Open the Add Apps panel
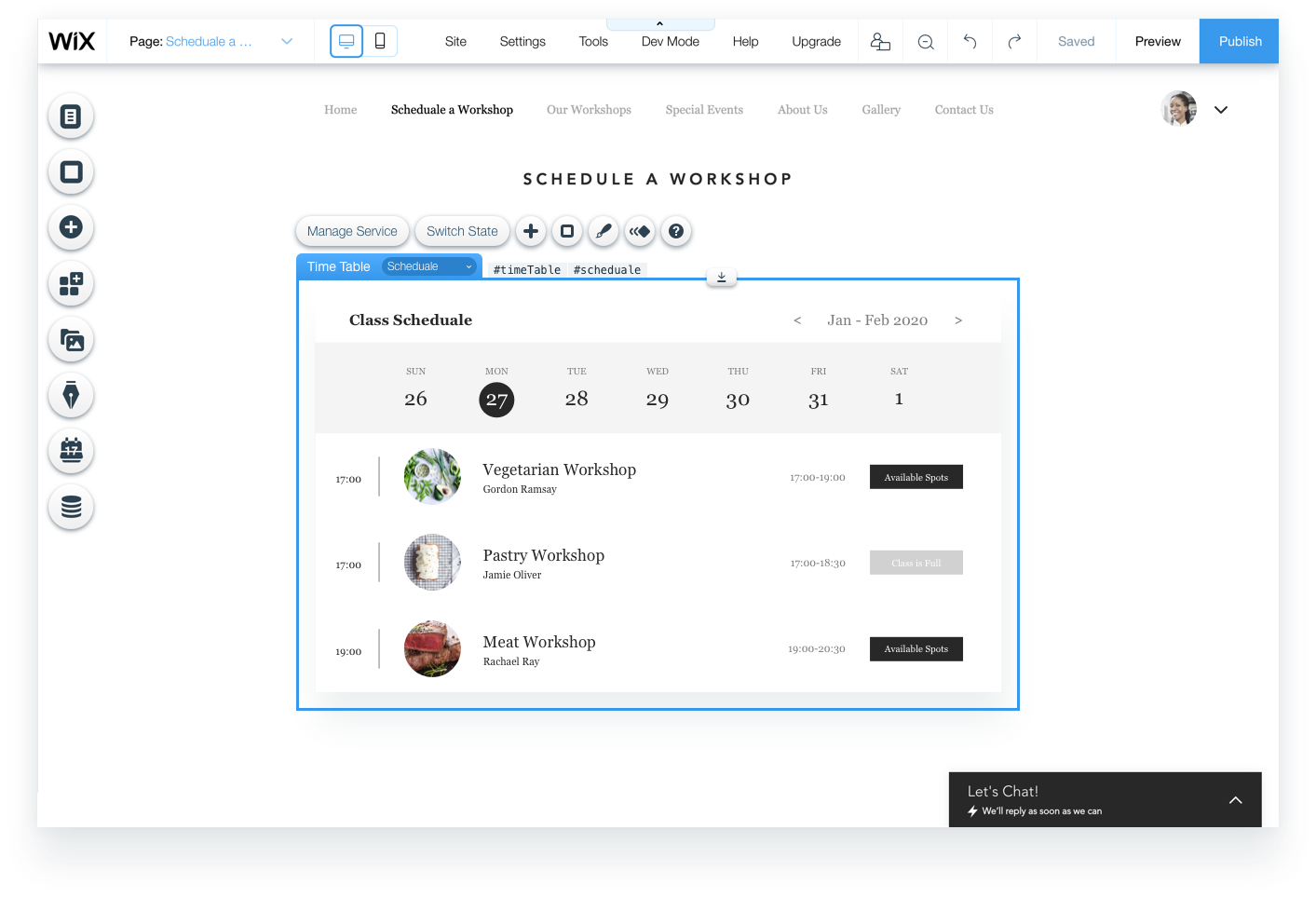Screen dimensions: 1316x898 coord(71,283)
